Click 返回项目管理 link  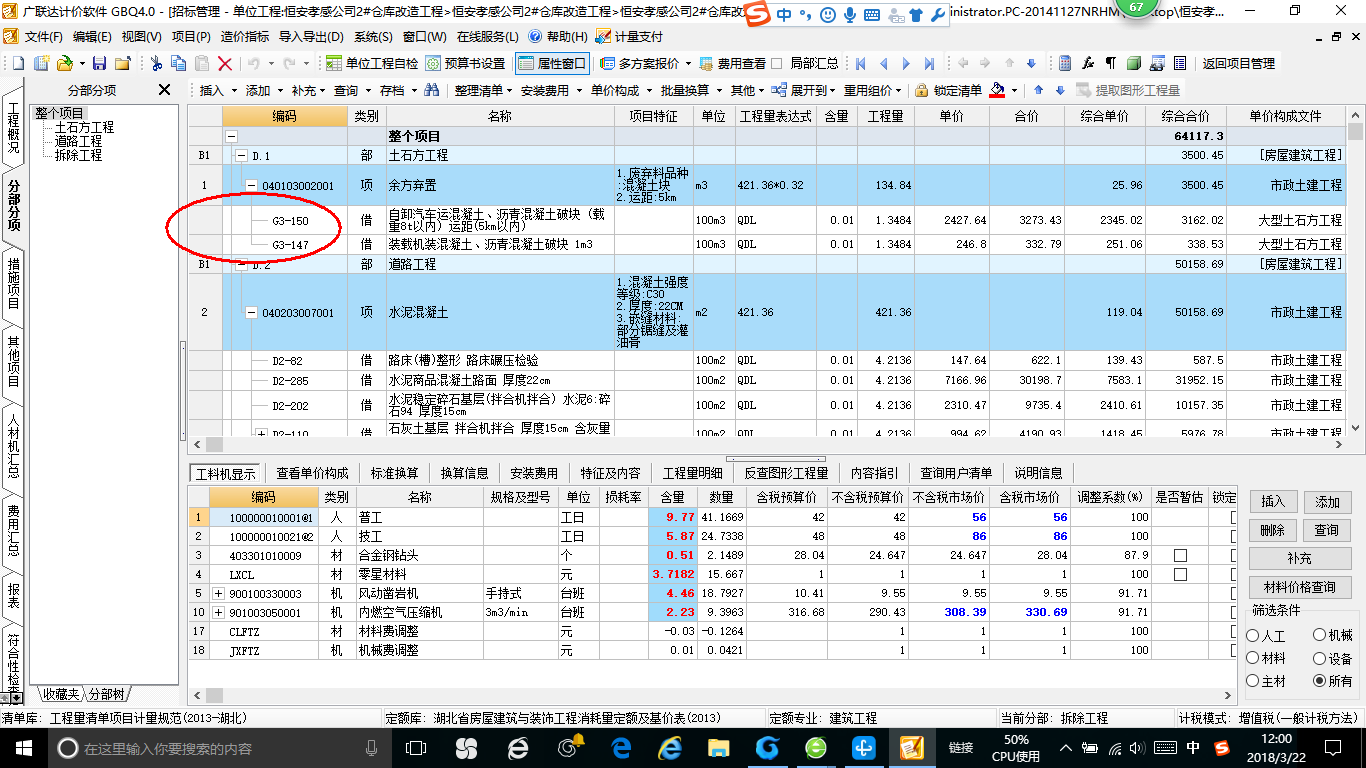[x=1238, y=63]
